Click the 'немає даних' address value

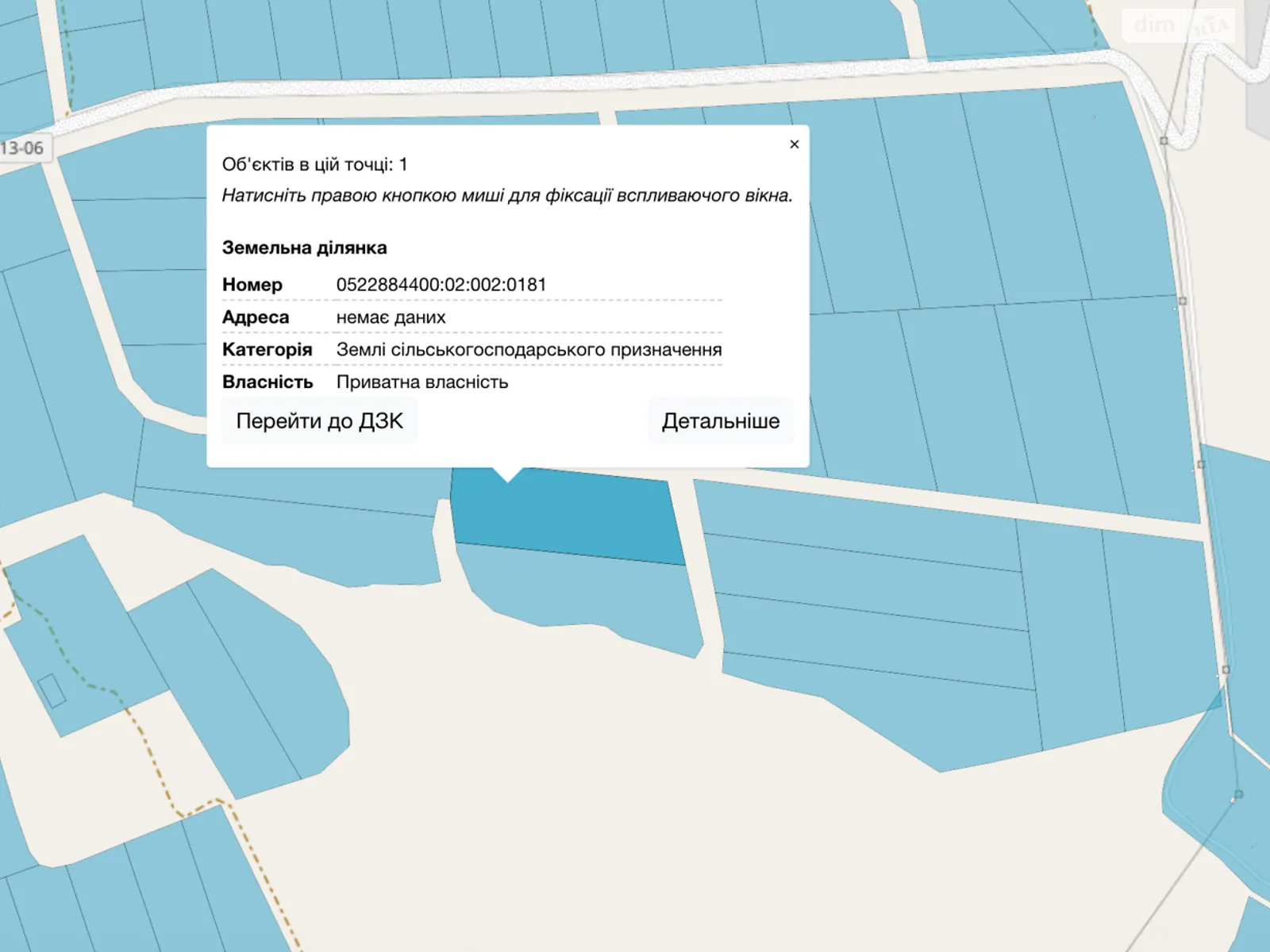click(391, 317)
